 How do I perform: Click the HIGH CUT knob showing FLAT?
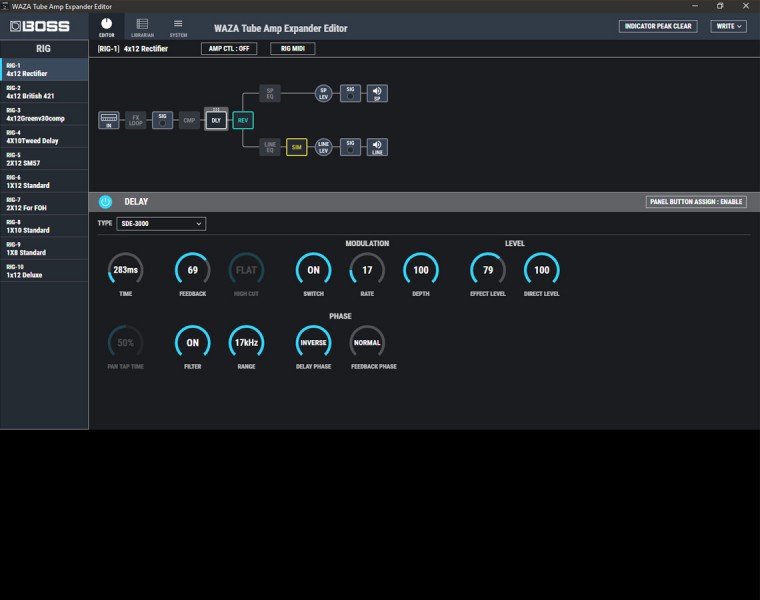coord(246,270)
